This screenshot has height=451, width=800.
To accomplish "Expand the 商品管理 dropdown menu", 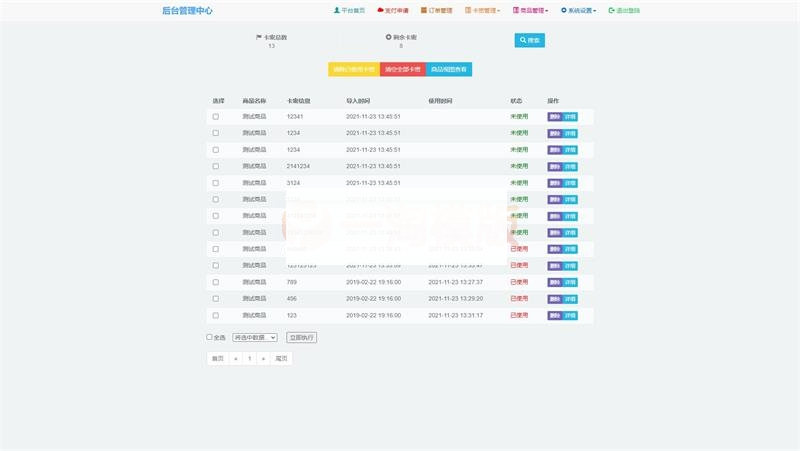I will click(x=530, y=10).
